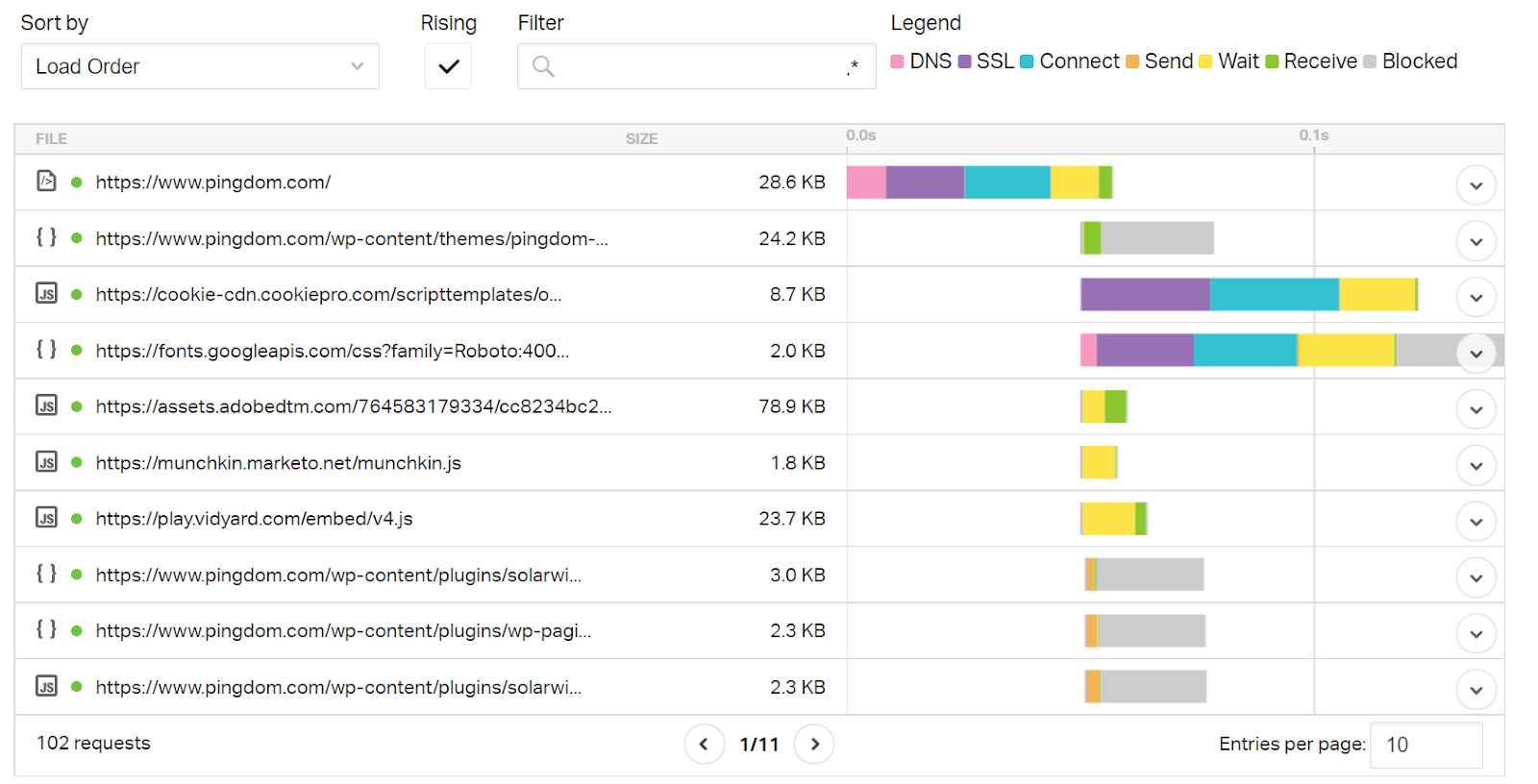
Task: Click the HTML document icon for https://www.pingdom.com/
Action: 46,181
